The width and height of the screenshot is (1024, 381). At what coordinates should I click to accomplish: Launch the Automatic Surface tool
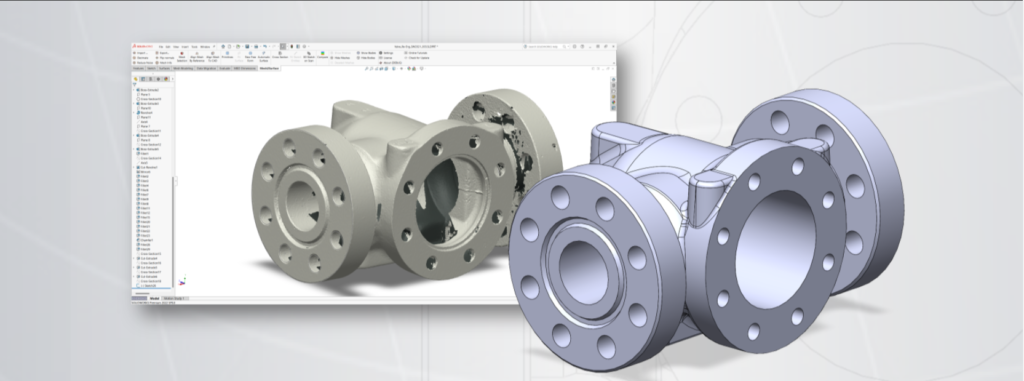pyautogui.click(x=264, y=59)
